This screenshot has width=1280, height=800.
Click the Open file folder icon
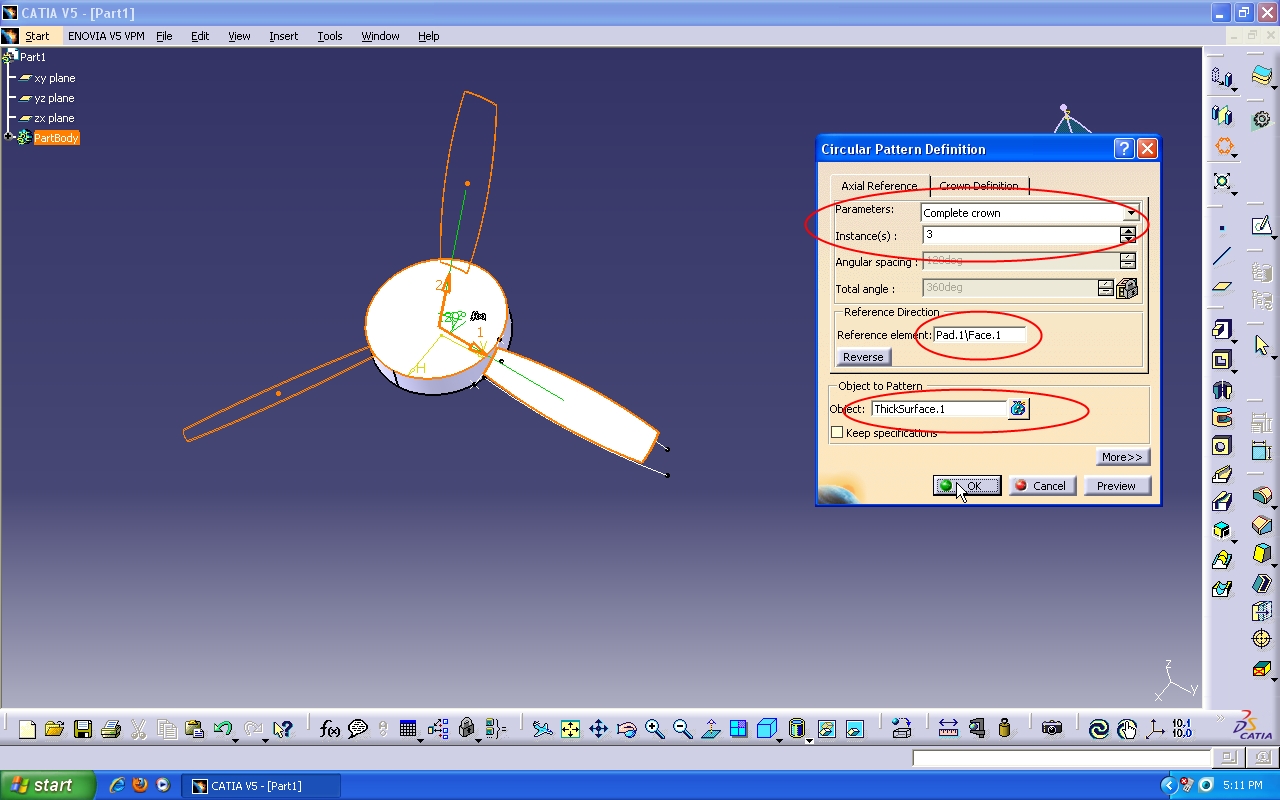pos(54,729)
